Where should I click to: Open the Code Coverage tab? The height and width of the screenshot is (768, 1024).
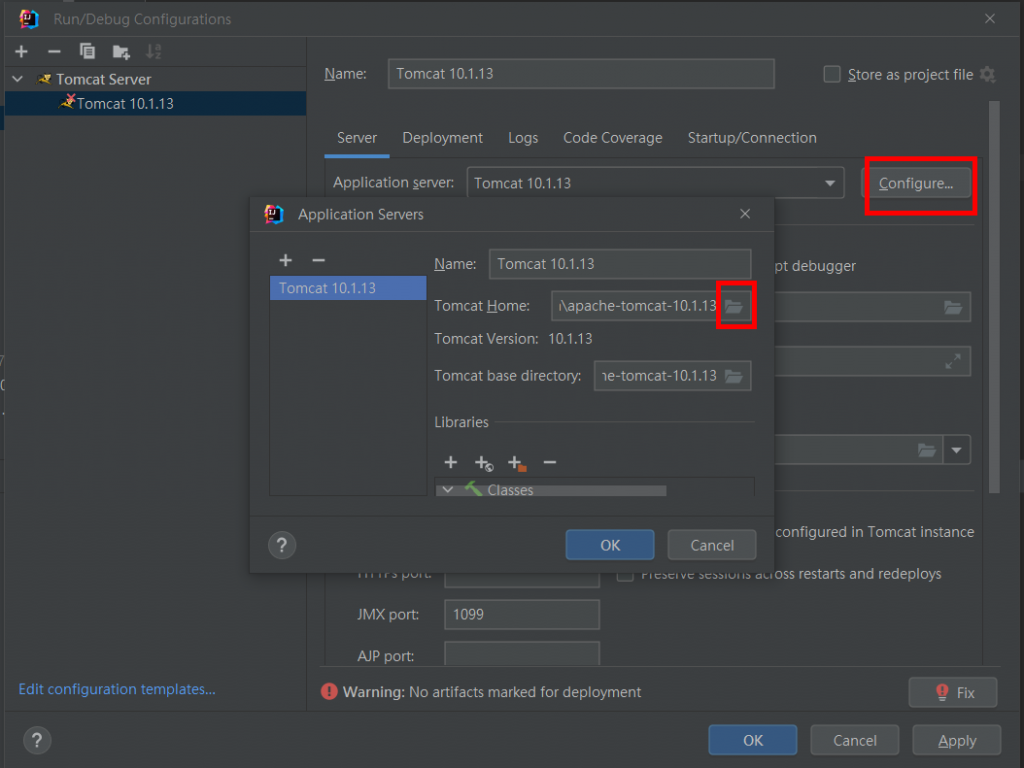point(613,138)
